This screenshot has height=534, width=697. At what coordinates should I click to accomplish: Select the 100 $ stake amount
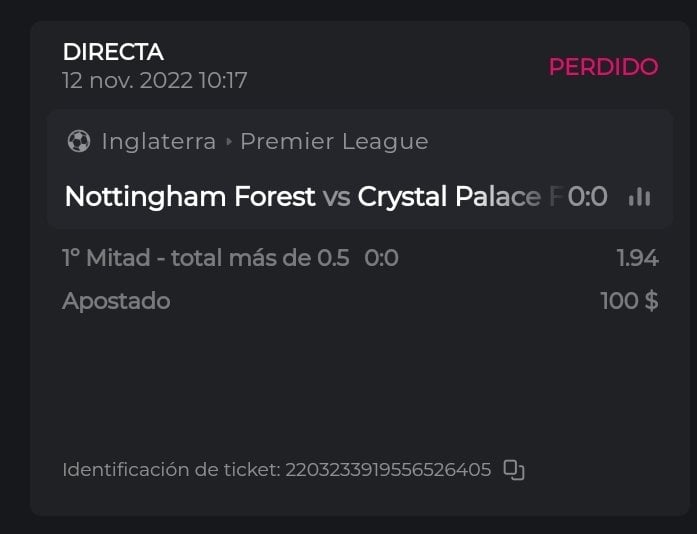629,301
